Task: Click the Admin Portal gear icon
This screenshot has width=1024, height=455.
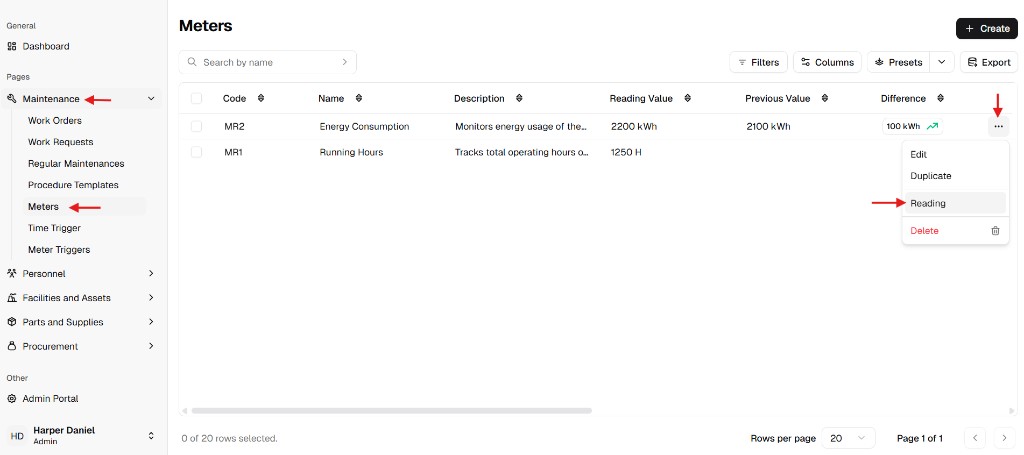Action: click(11, 398)
